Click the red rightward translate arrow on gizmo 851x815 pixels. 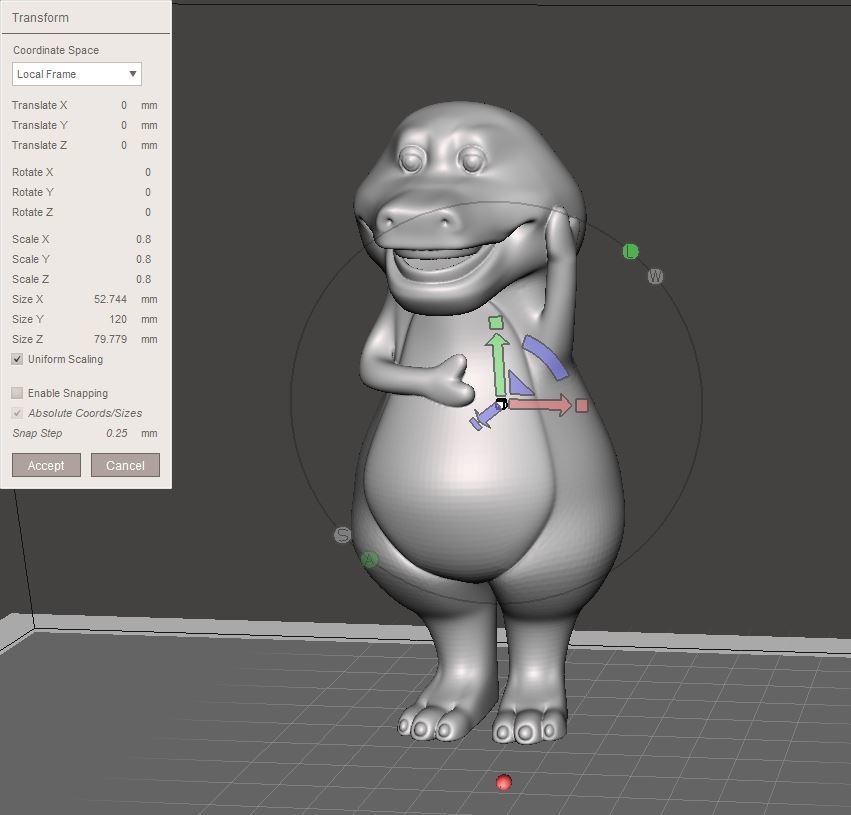coord(539,405)
